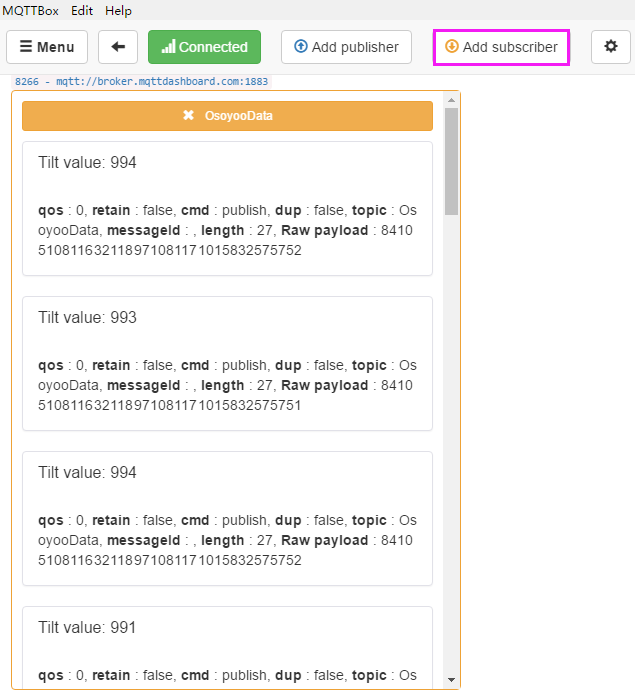
Task: Click the scrollbar up arrow
Action: 451,100
